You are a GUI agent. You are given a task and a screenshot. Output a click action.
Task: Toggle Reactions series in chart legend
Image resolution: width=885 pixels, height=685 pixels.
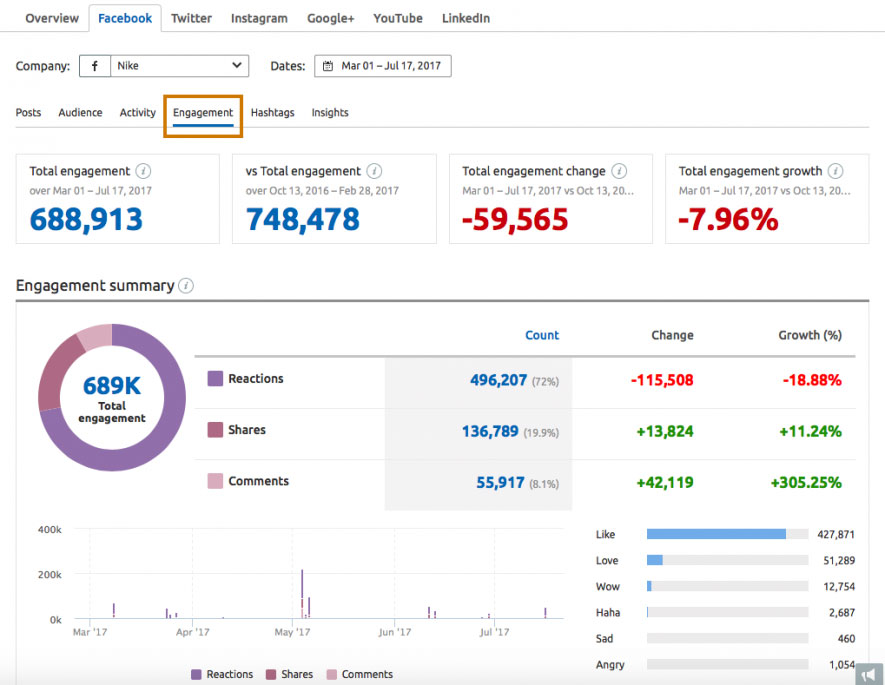tap(222, 674)
